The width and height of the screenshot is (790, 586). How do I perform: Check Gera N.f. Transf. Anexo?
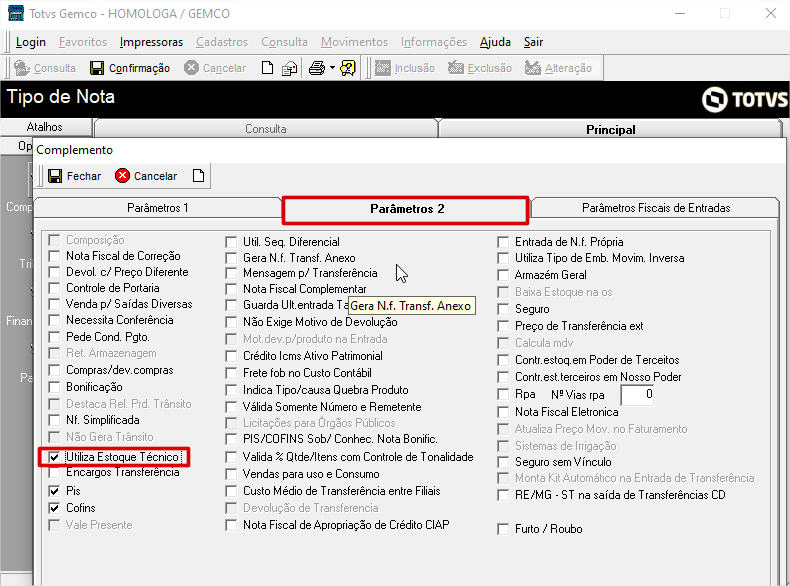click(231, 258)
